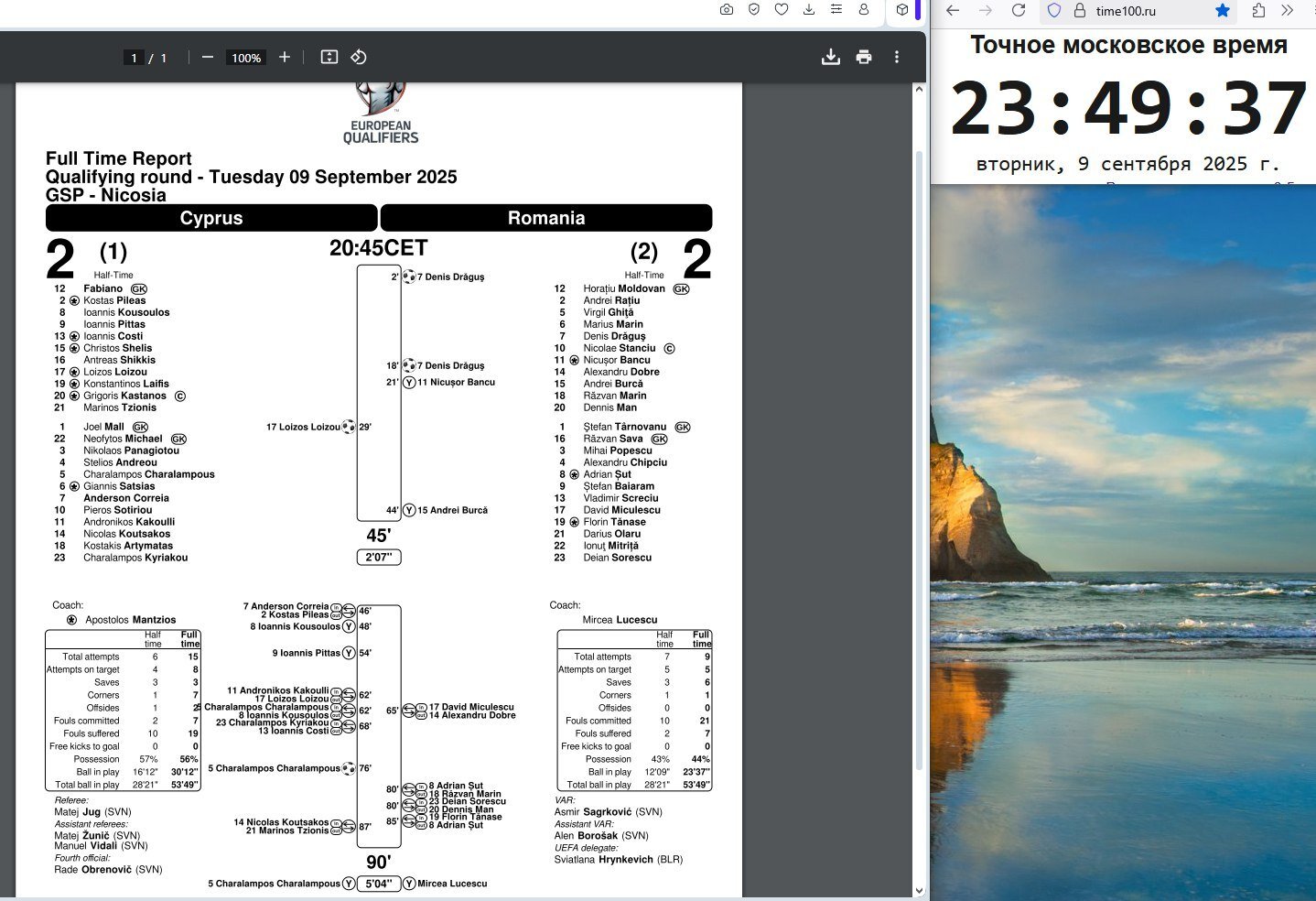This screenshot has height=901, width=1316.
Task: Expand the overflow chevron in toolbar
Action: (x=1288, y=10)
